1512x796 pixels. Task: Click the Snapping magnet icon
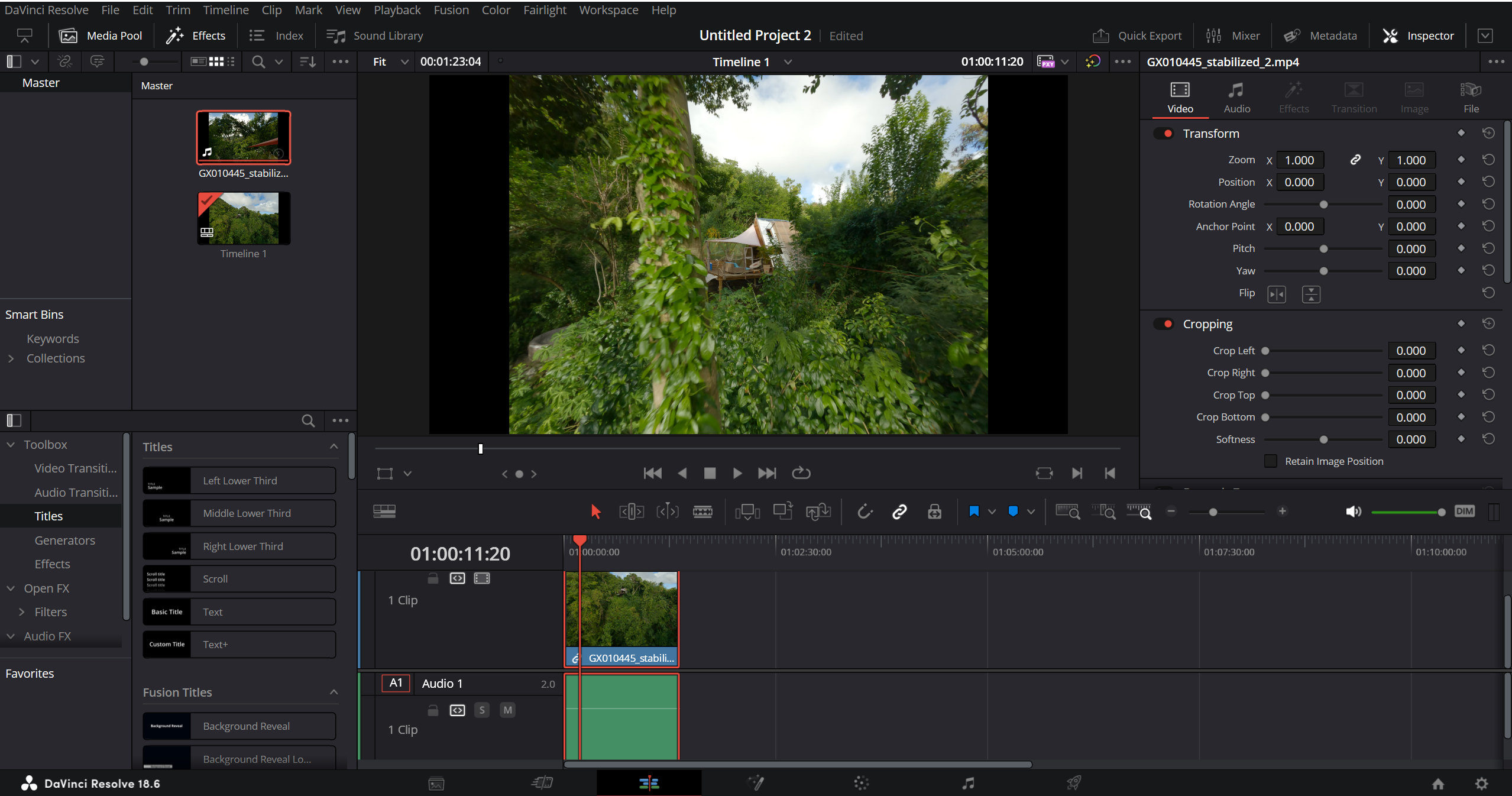click(x=865, y=512)
